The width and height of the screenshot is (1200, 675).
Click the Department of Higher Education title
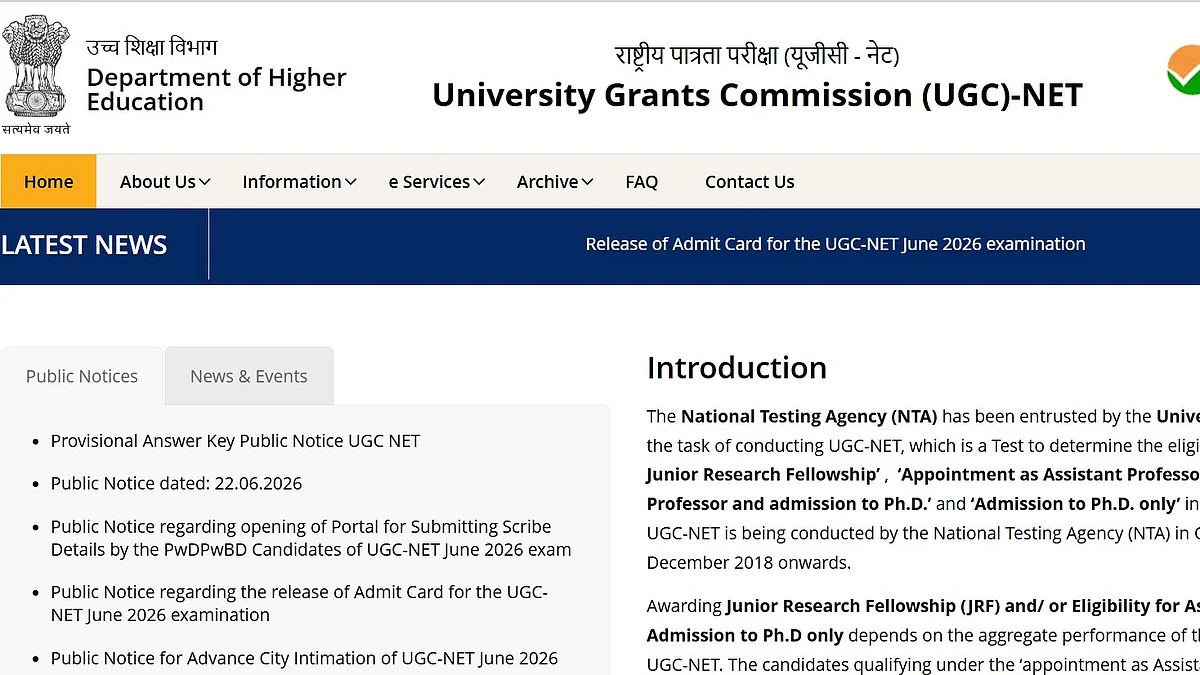tap(216, 89)
